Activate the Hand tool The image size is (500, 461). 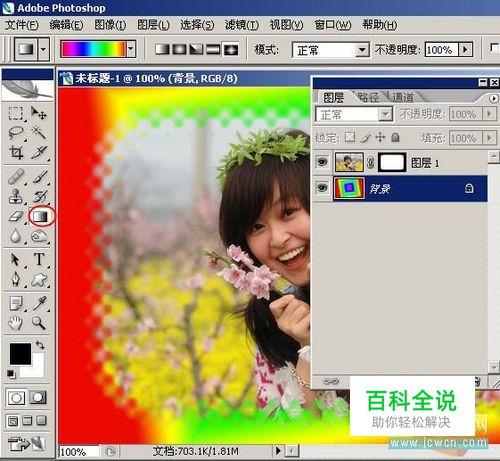click(15, 323)
